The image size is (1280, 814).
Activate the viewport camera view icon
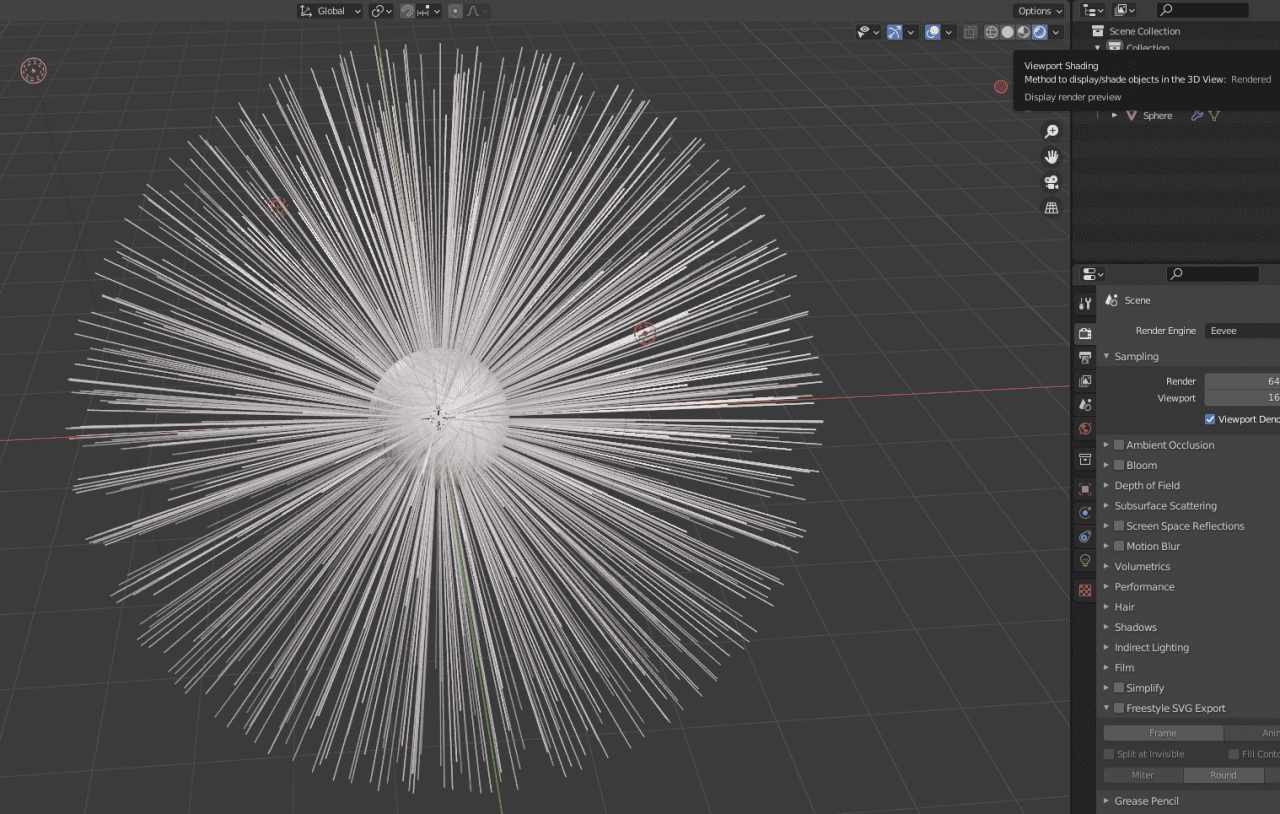(1051, 181)
